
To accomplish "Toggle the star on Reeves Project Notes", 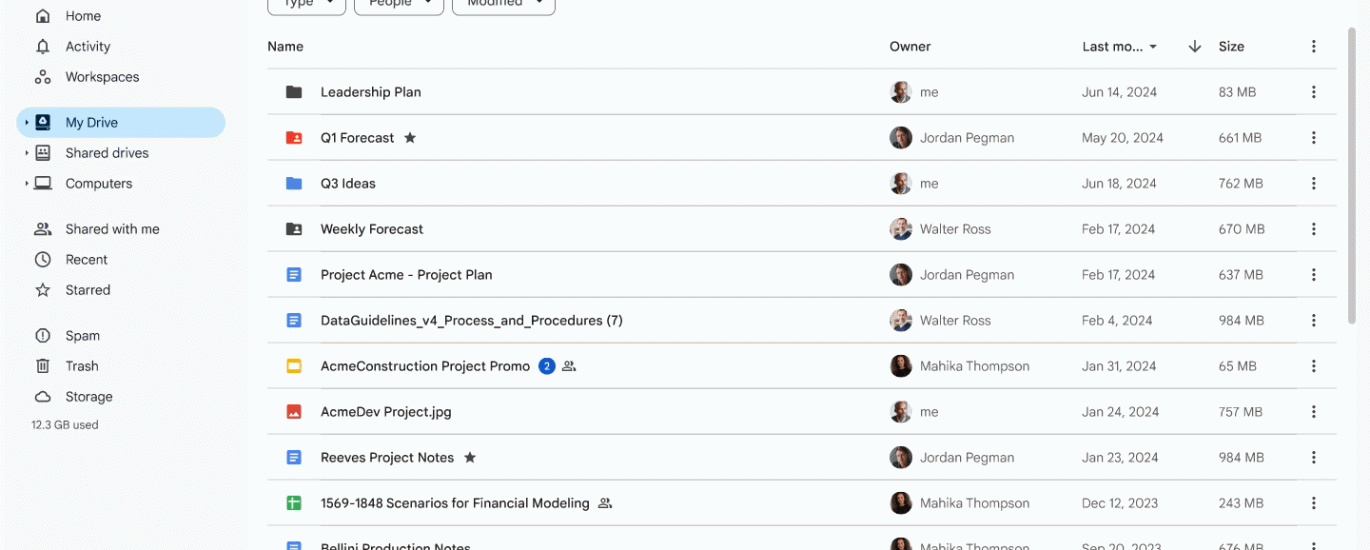I will [x=470, y=458].
